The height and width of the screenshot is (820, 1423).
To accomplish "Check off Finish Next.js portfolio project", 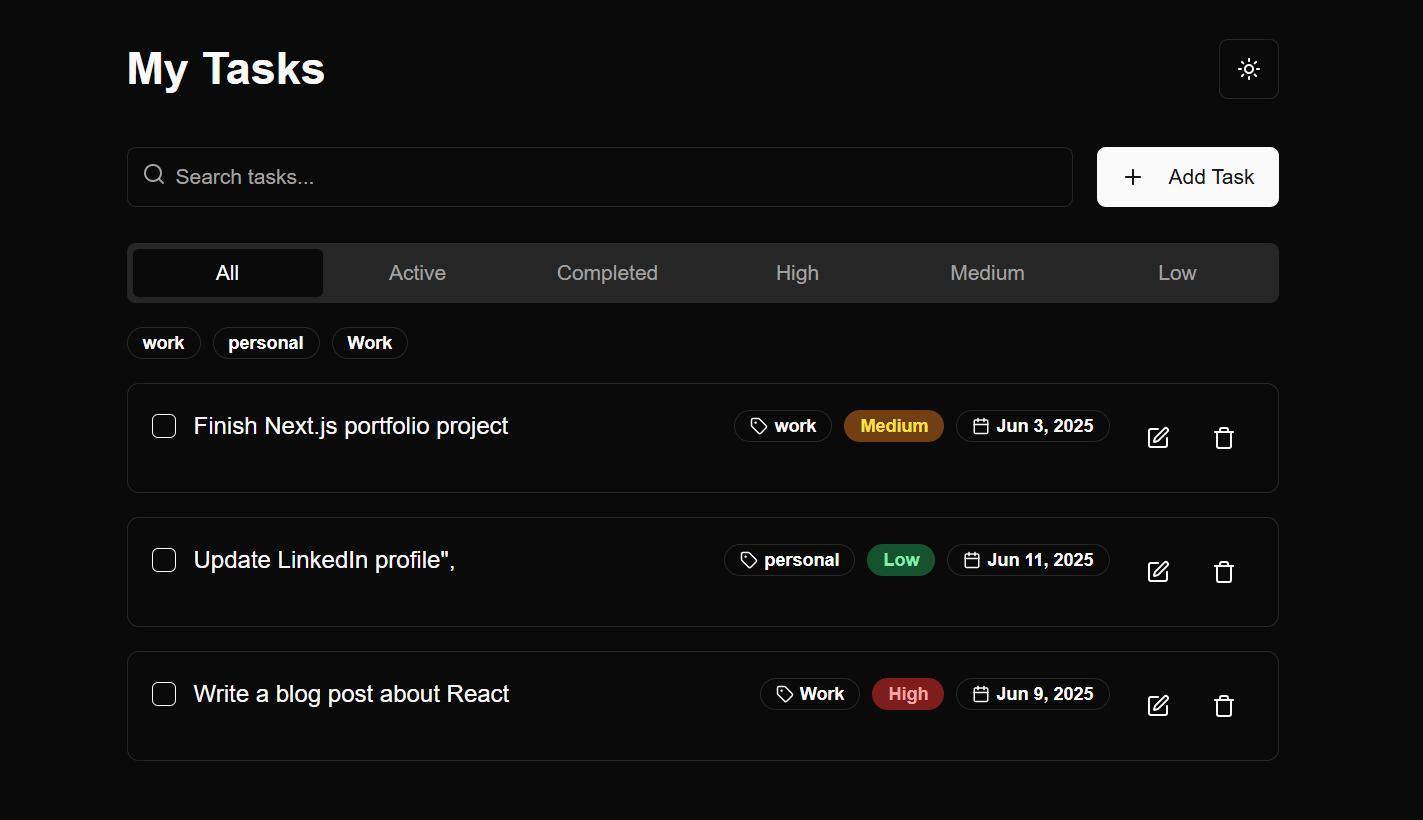I will click(164, 426).
